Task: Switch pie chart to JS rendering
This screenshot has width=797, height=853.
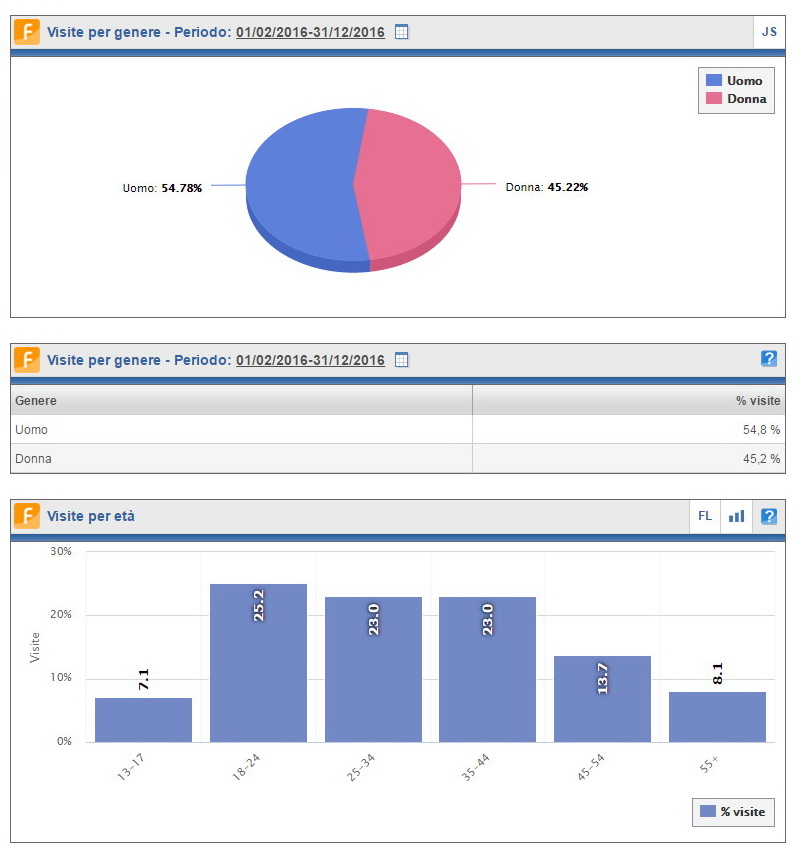Action: [769, 32]
